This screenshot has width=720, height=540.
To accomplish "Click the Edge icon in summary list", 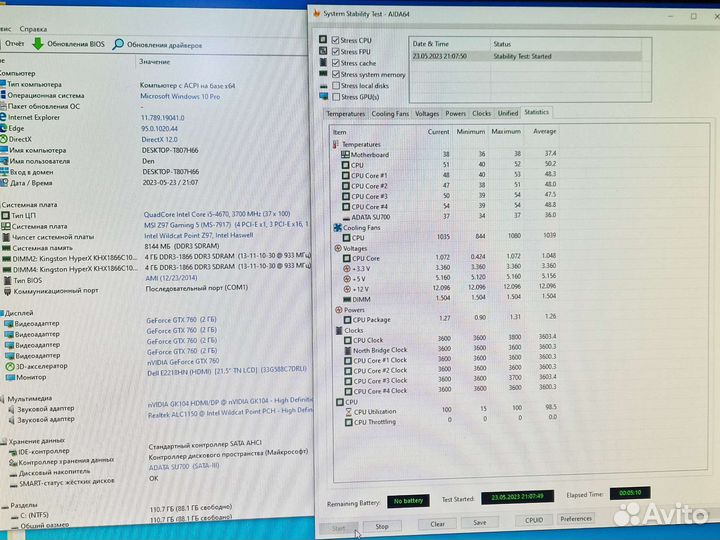I will point(4,128).
